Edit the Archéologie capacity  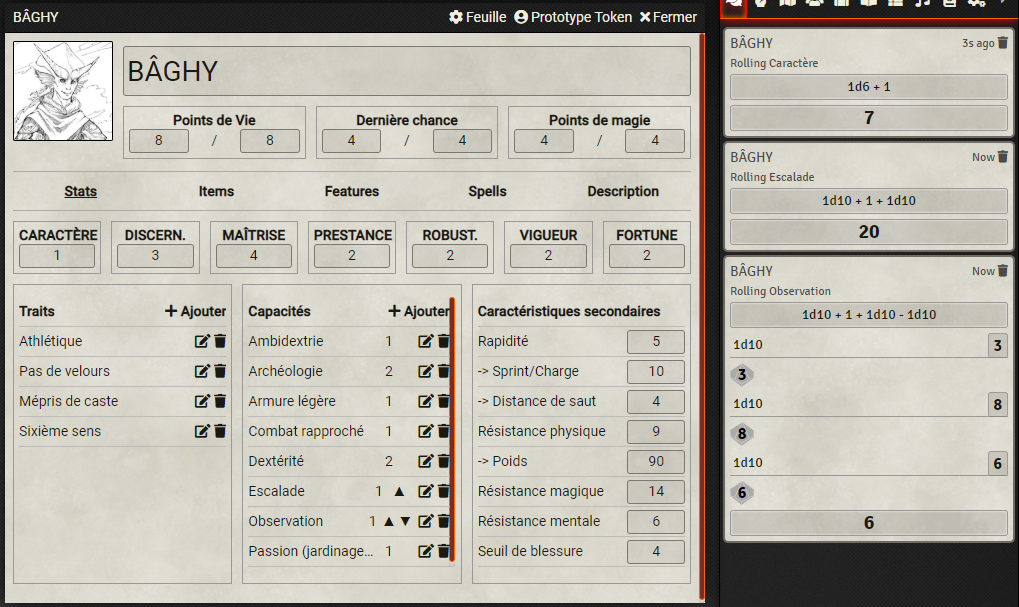tap(426, 371)
